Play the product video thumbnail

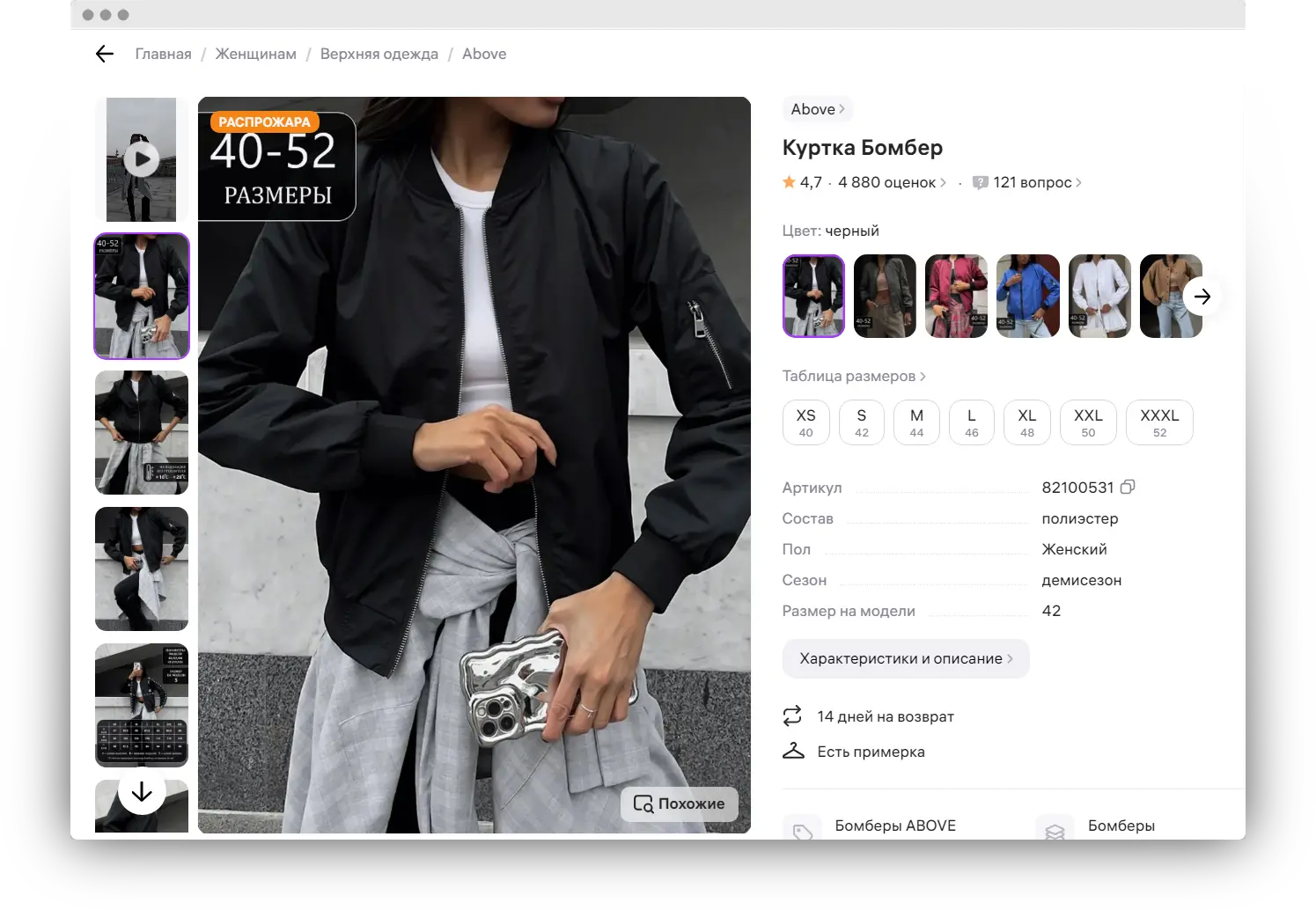(142, 159)
